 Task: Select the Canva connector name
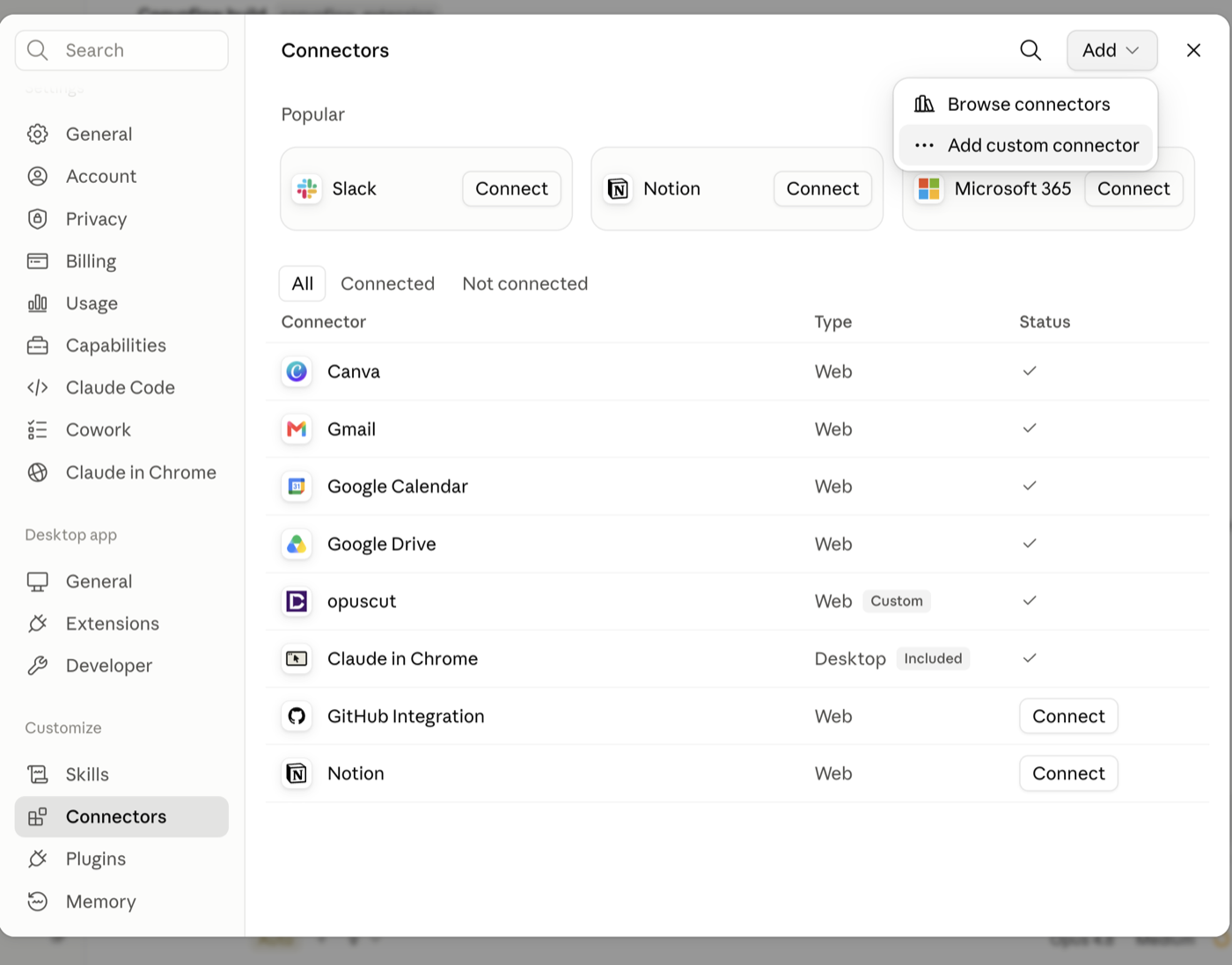pyautogui.click(x=354, y=371)
